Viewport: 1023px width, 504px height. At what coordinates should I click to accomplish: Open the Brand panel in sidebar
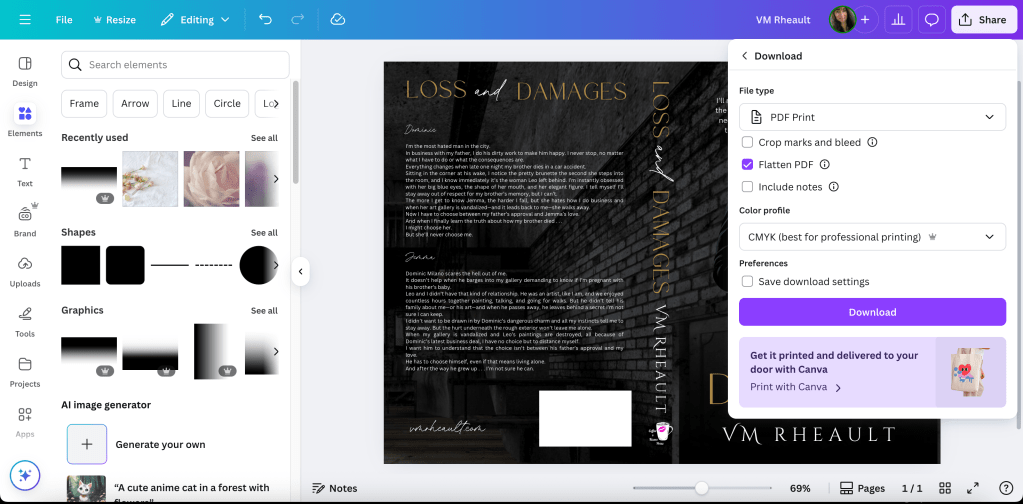pos(25,219)
